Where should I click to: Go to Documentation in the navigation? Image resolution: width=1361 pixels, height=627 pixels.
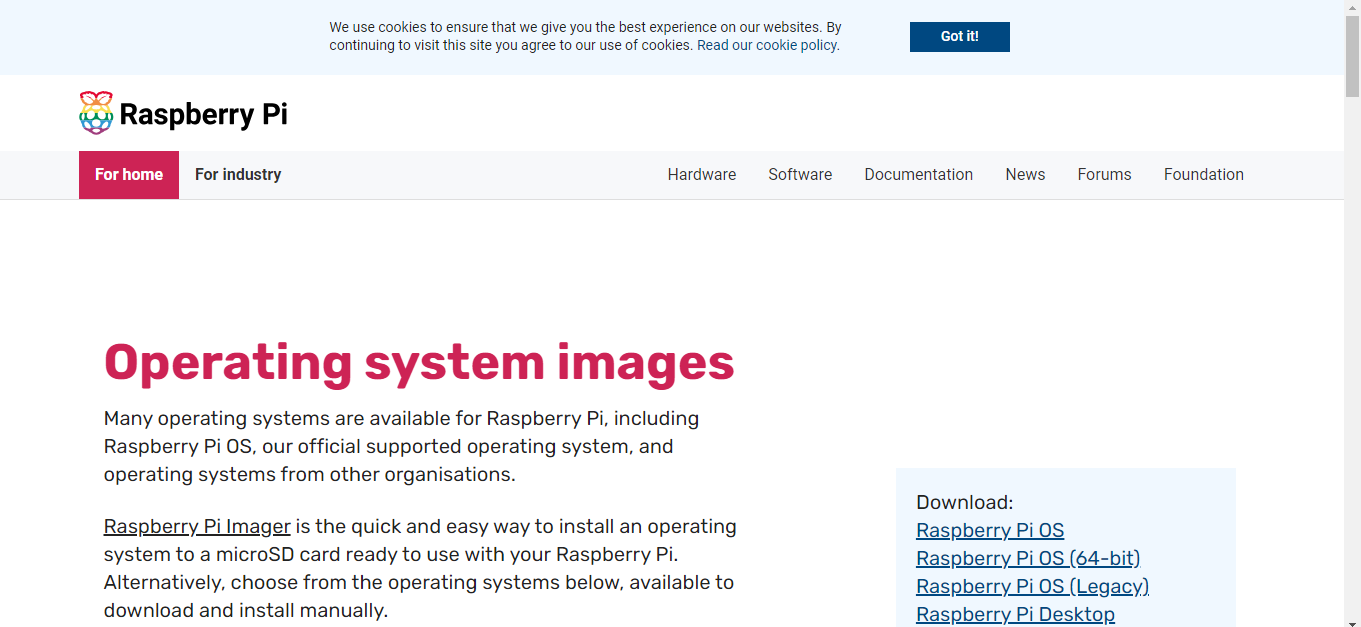[918, 175]
